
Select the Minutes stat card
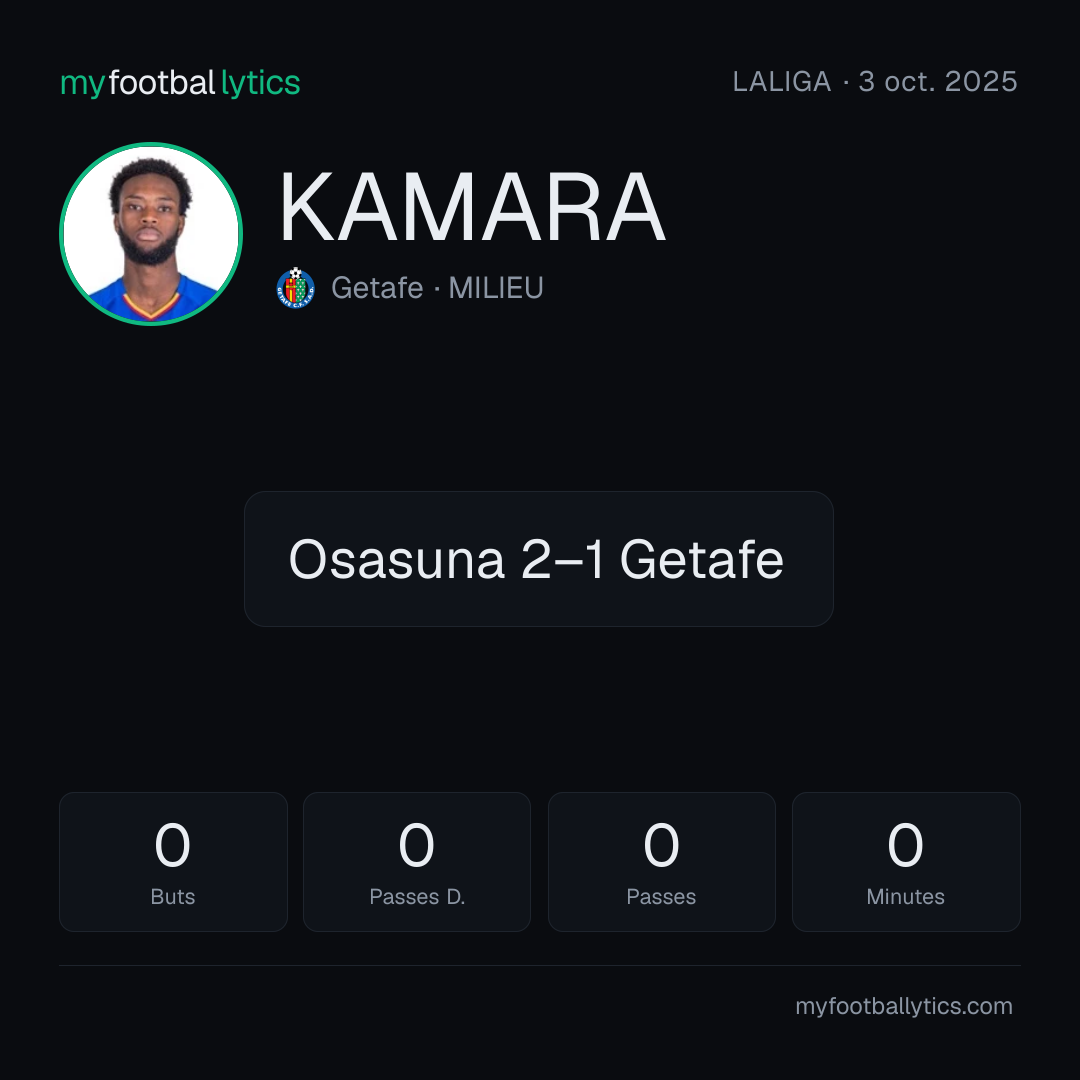pos(906,862)
